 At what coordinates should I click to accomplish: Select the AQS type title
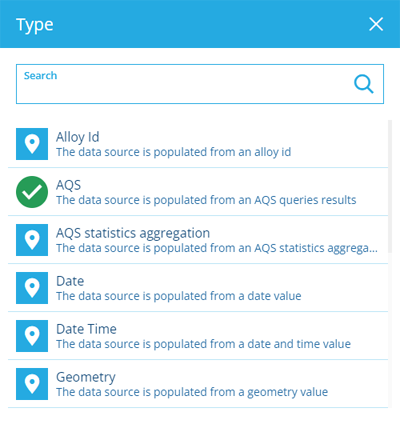[68, 185]
